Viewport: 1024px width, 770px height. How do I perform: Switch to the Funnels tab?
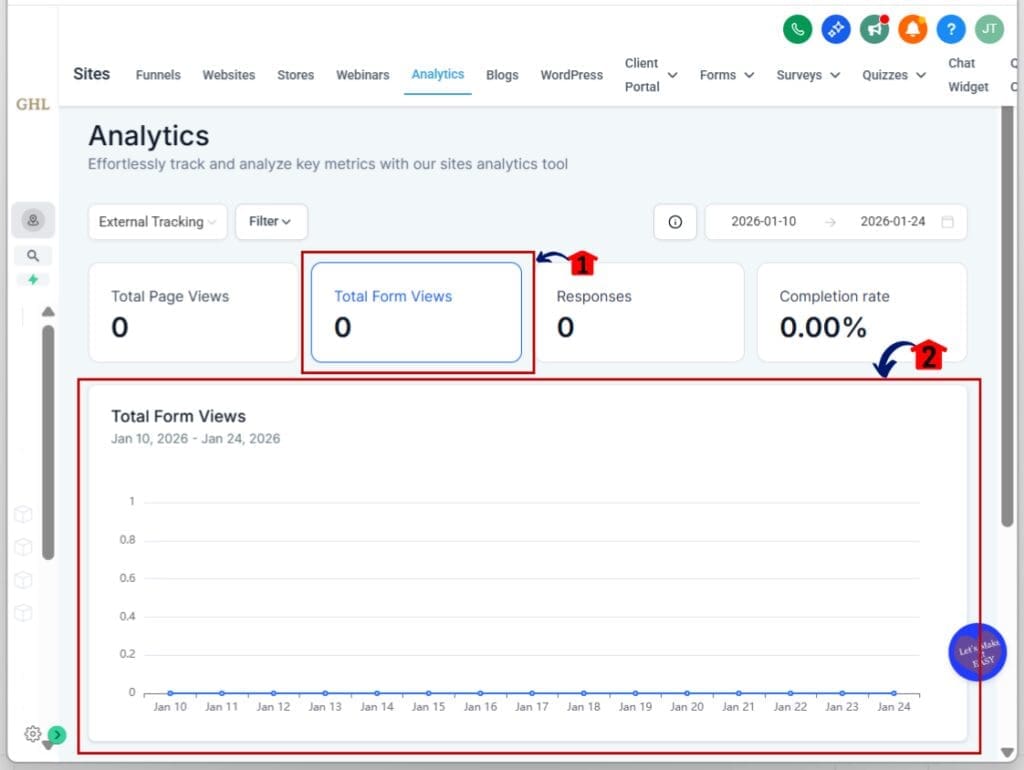[x=158, y=75]
